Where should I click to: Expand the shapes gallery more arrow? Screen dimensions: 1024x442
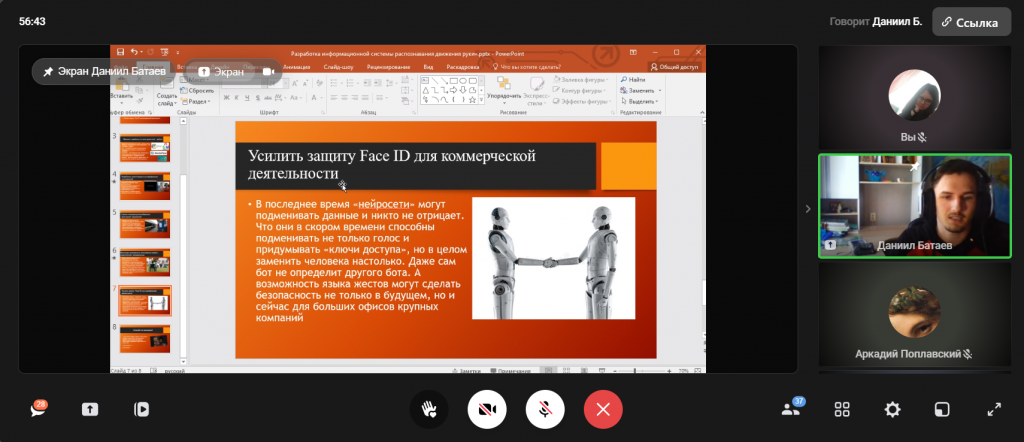(481, 101)
